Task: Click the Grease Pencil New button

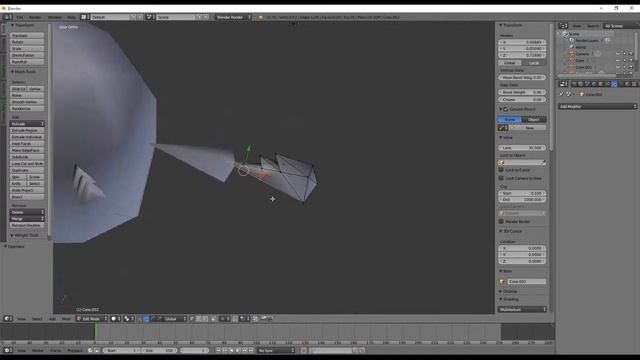Action: pyautogui.click(x=529, y=128)
